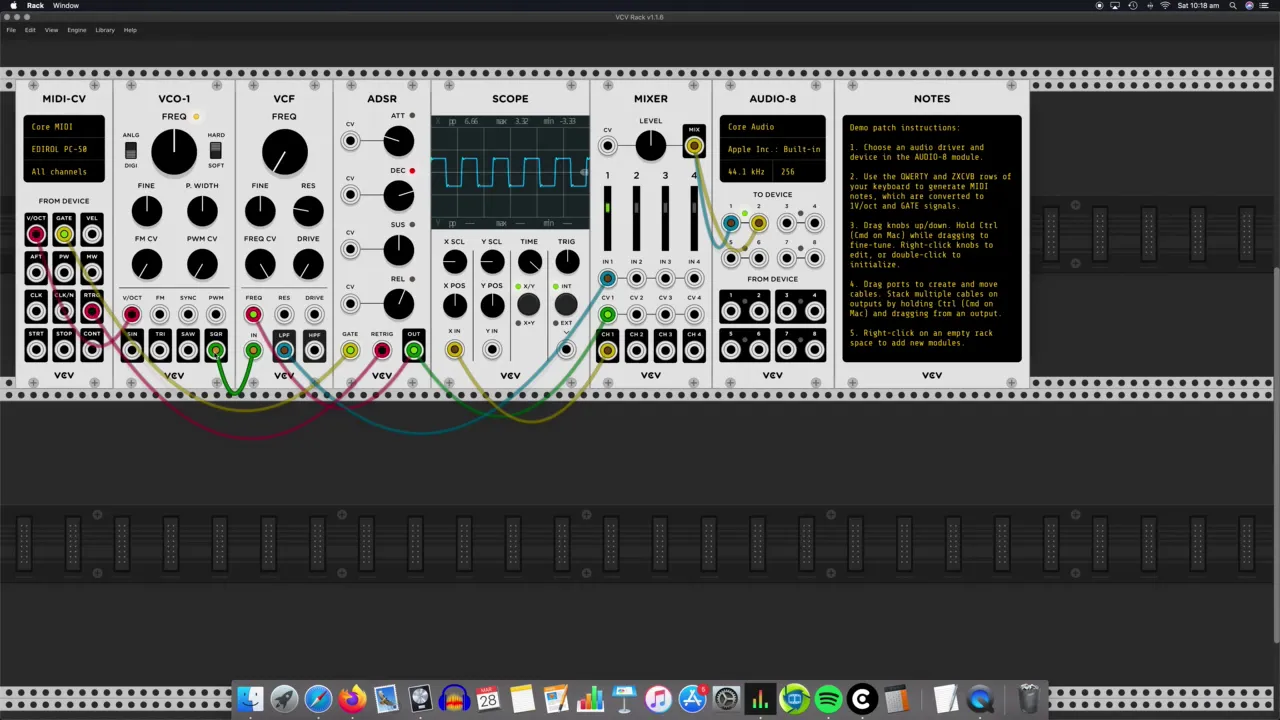Click the Mixer IN 2 port
Image resolution: width=1280 pixels, height=720 pixels.
pos(636,279)
